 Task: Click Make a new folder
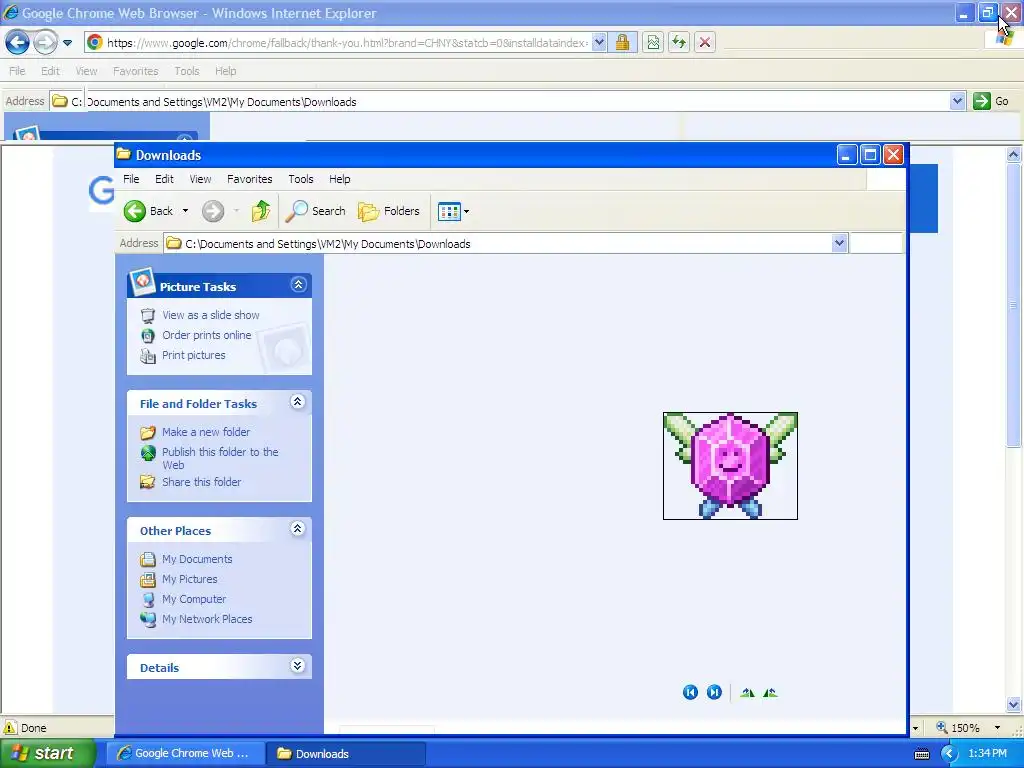[x=206, y=432]
